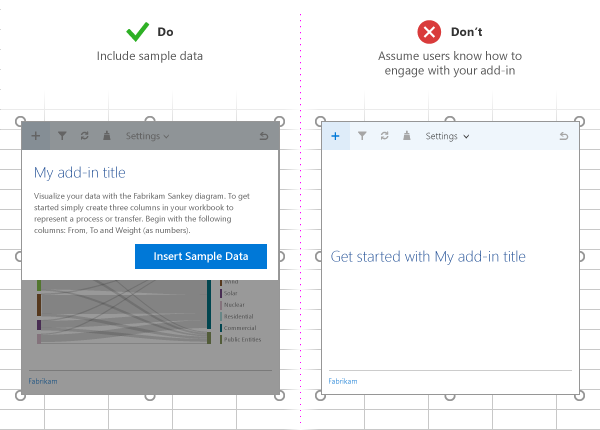Click the 'My add-in title' heading
This screenshot has height=430, width=600.
point(80,173)
